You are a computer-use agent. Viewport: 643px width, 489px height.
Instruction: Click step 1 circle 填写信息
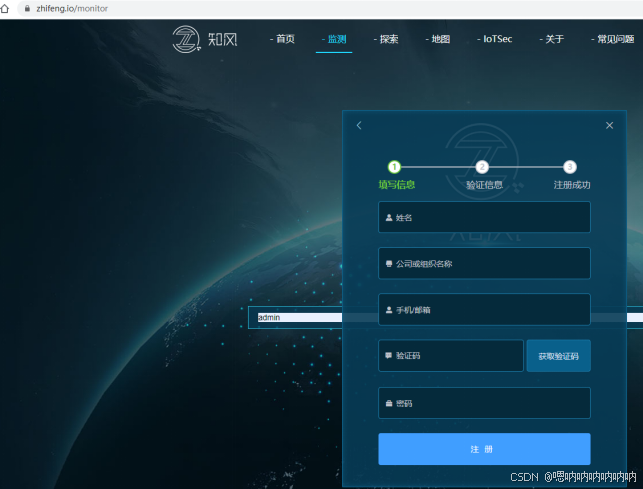(x=394, y=167)
